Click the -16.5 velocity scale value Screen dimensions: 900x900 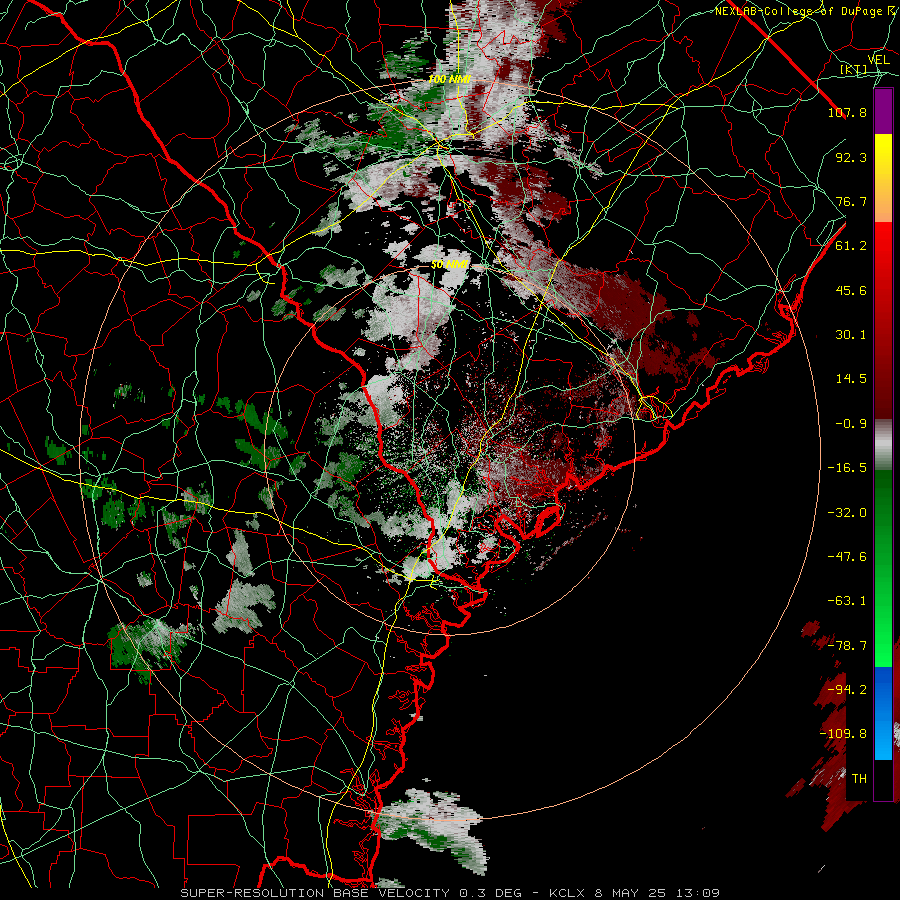click(x=847, y=468)
